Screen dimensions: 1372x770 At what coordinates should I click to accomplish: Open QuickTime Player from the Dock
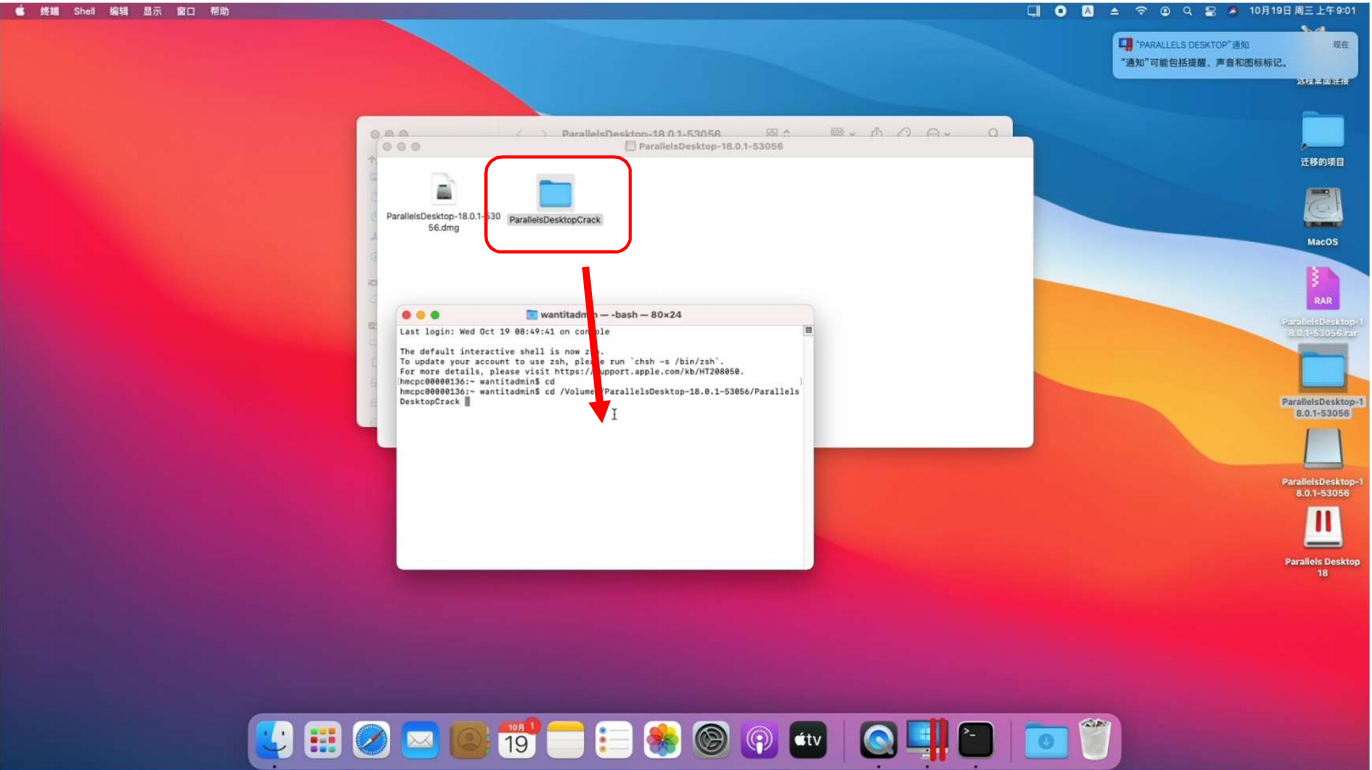point(878,740)
